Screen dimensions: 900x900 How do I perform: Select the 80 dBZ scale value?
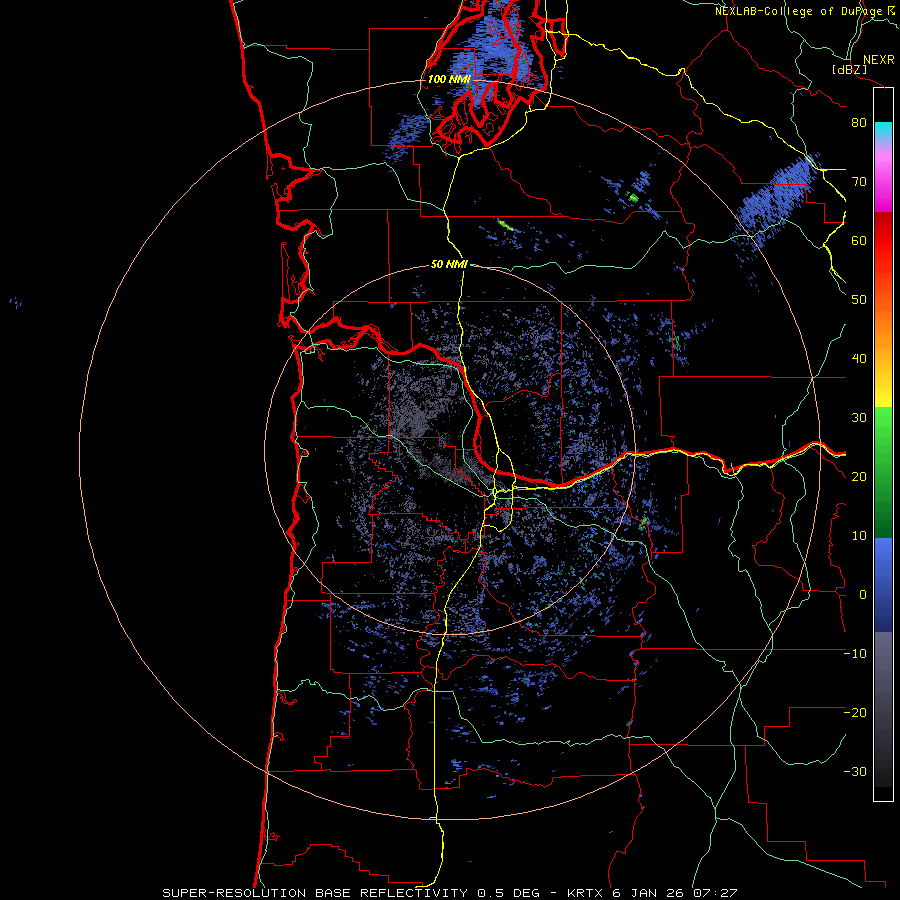(x=859, y=122)
